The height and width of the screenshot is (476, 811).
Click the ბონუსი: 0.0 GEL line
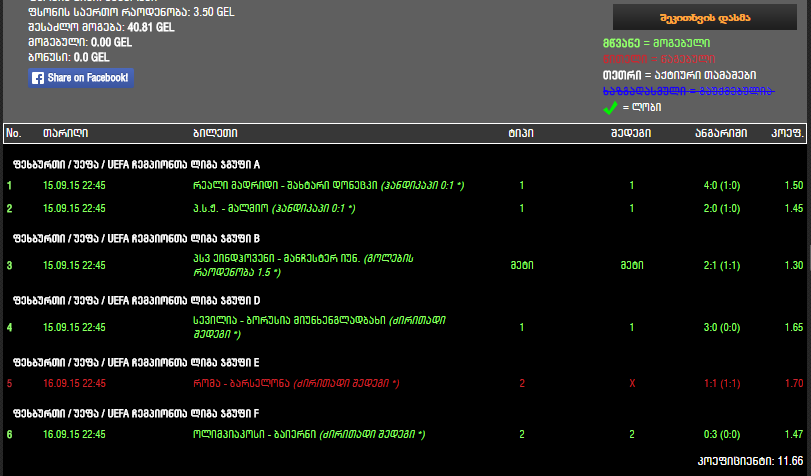pyautogui.click(x=69, y=57)
